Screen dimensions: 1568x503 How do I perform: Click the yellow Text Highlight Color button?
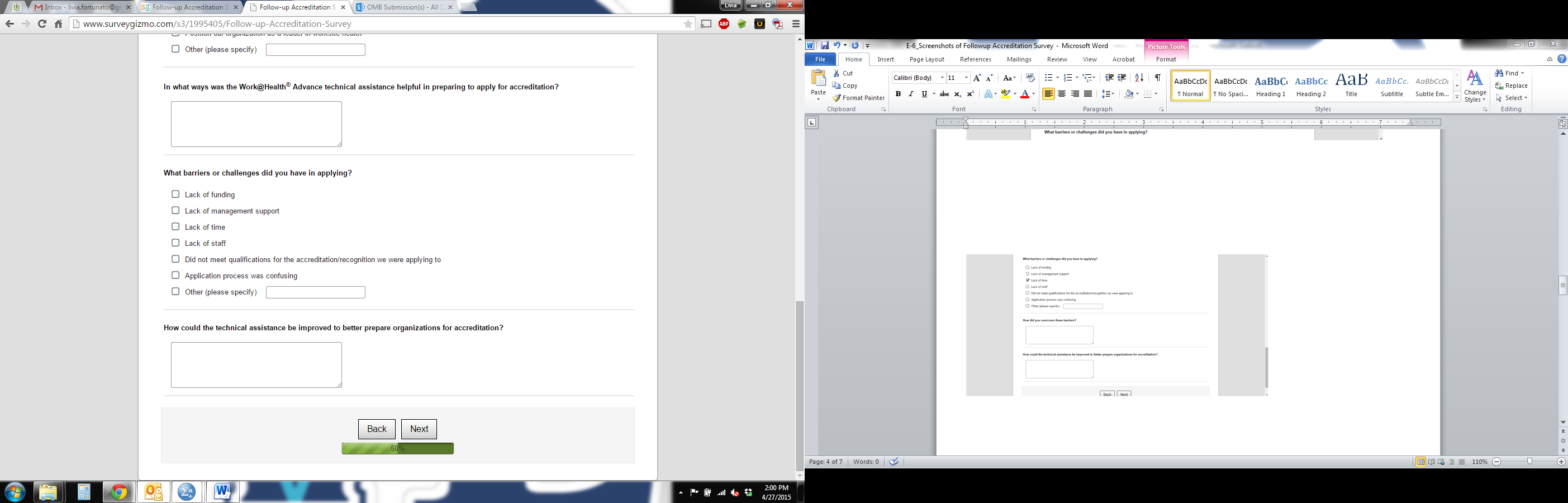pyautogui.click(x=1006, y=94)
